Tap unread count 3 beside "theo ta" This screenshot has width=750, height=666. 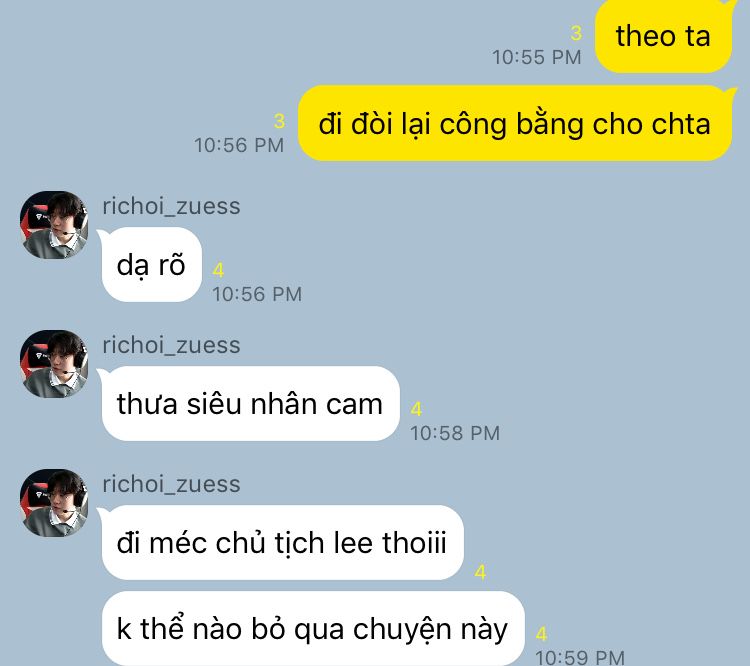(x=576, y=33)
